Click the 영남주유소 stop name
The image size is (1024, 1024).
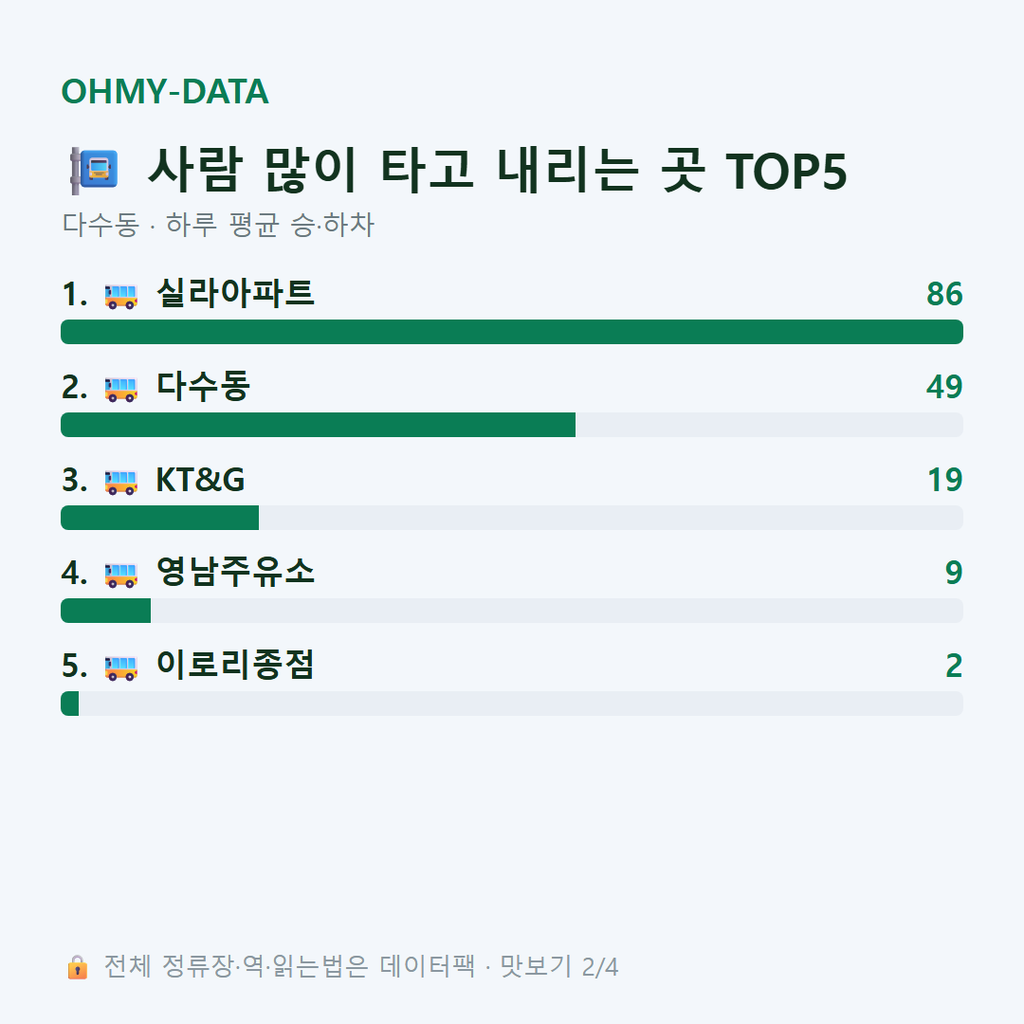tap(235, 571)
